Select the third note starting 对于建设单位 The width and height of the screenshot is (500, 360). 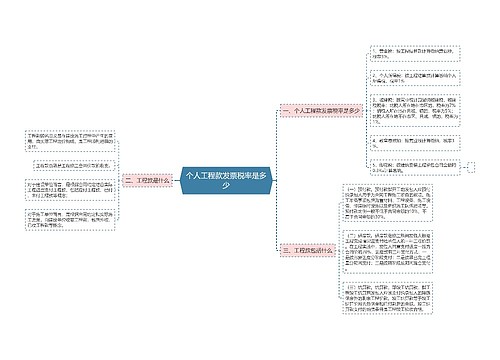pos(70,190)
